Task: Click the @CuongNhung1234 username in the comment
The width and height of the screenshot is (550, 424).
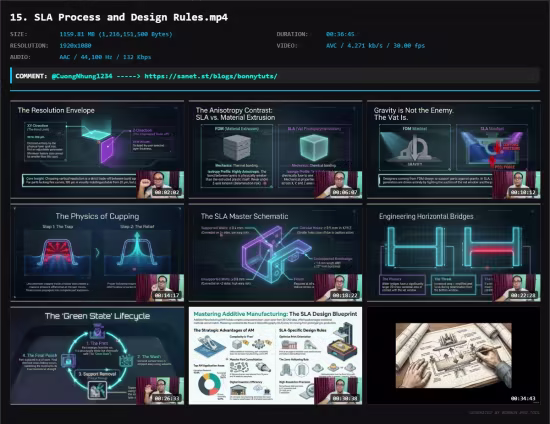Action: [x=82, y=76]
